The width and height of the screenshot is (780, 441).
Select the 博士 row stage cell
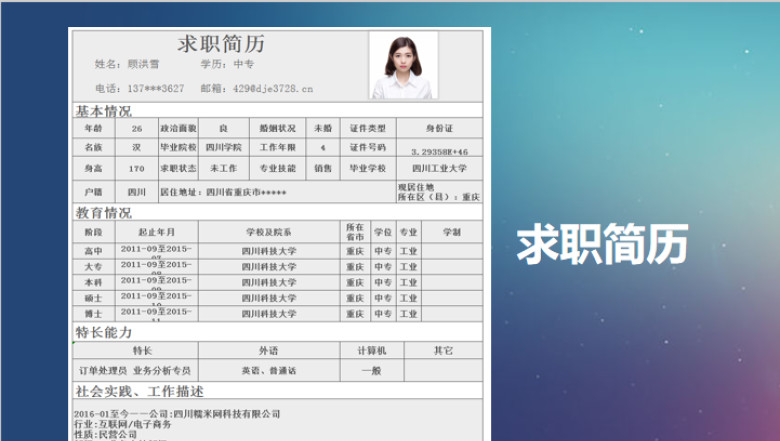tap(94, 314)
